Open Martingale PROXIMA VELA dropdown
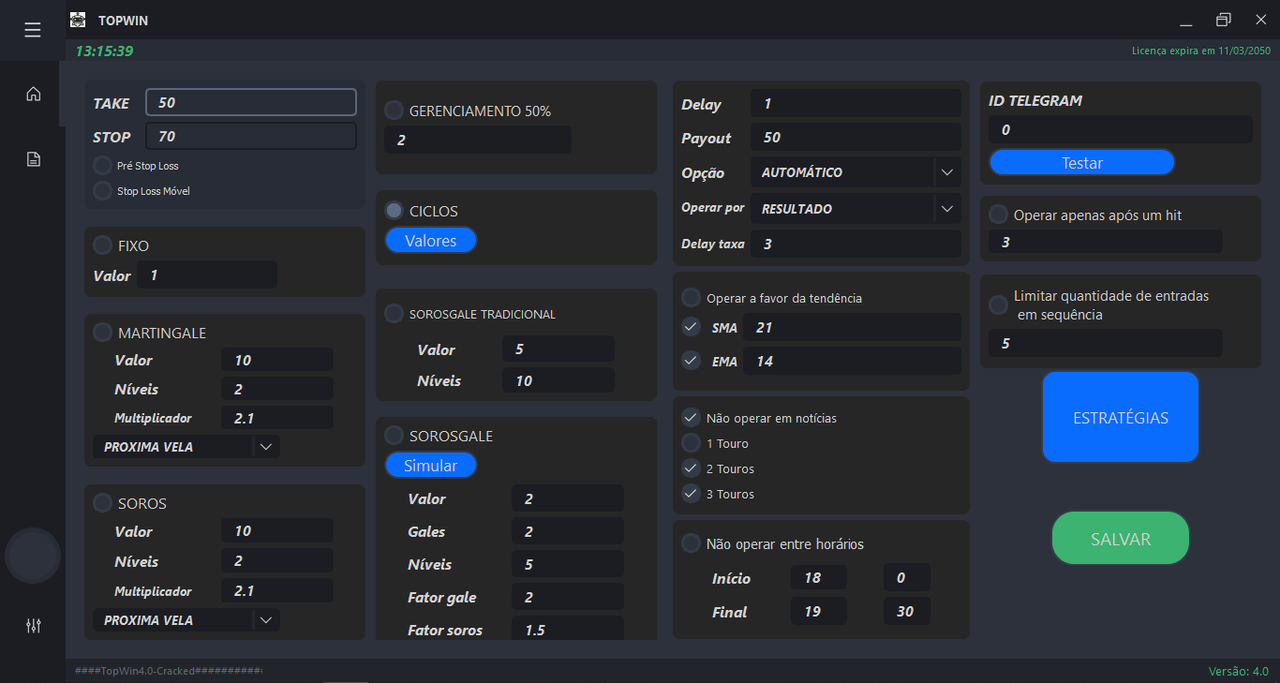 click(x=266, y=447)
